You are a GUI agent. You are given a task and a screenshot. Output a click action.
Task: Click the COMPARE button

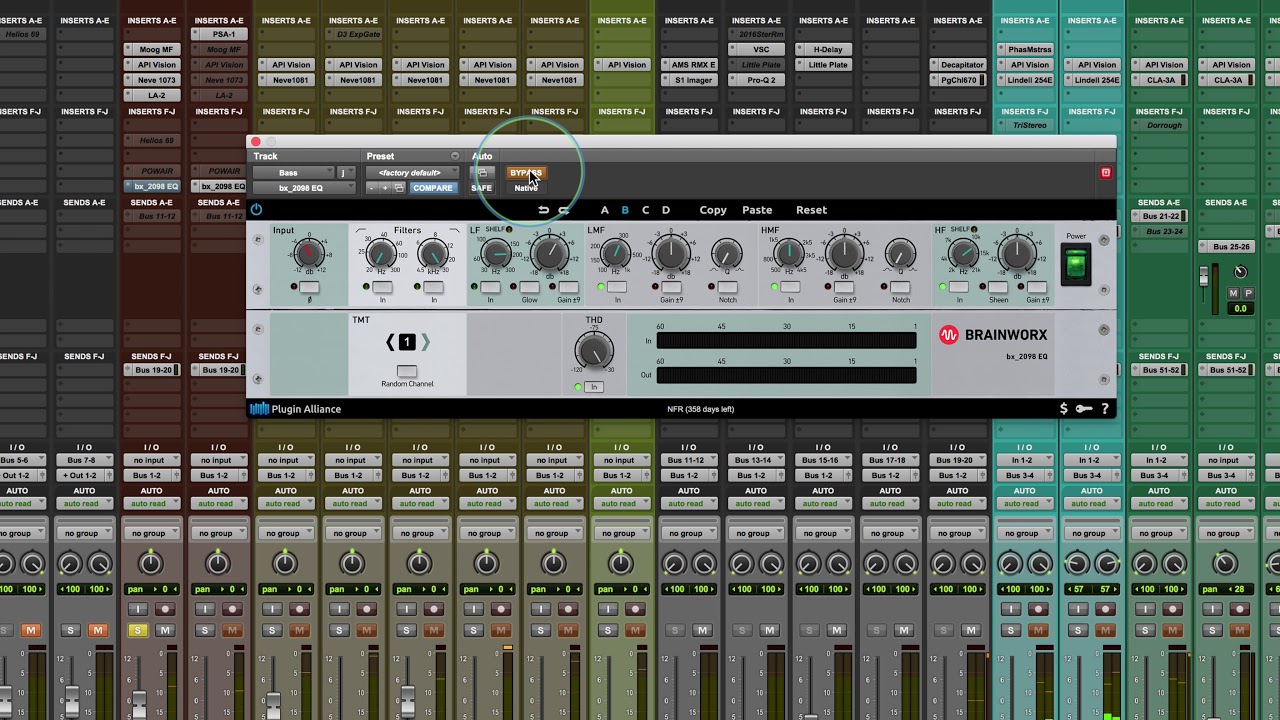click(432, 188)
